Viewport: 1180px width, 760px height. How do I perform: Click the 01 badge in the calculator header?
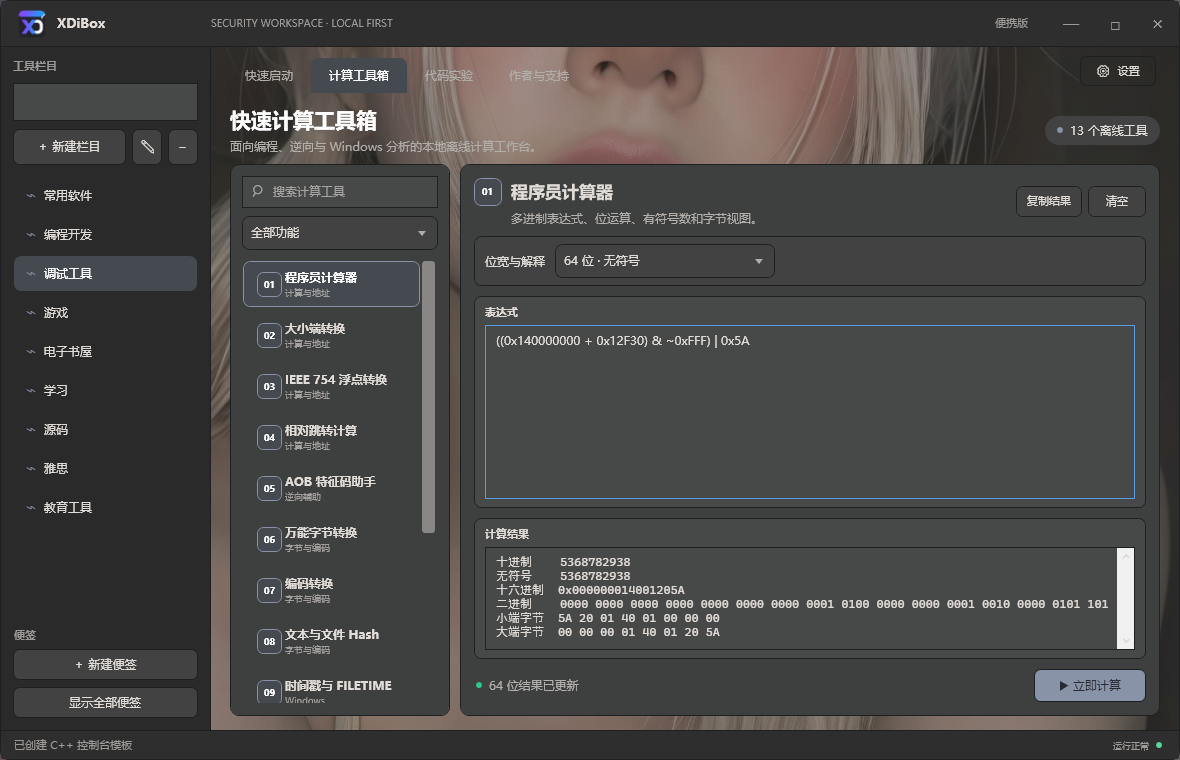tap(487, 192)
